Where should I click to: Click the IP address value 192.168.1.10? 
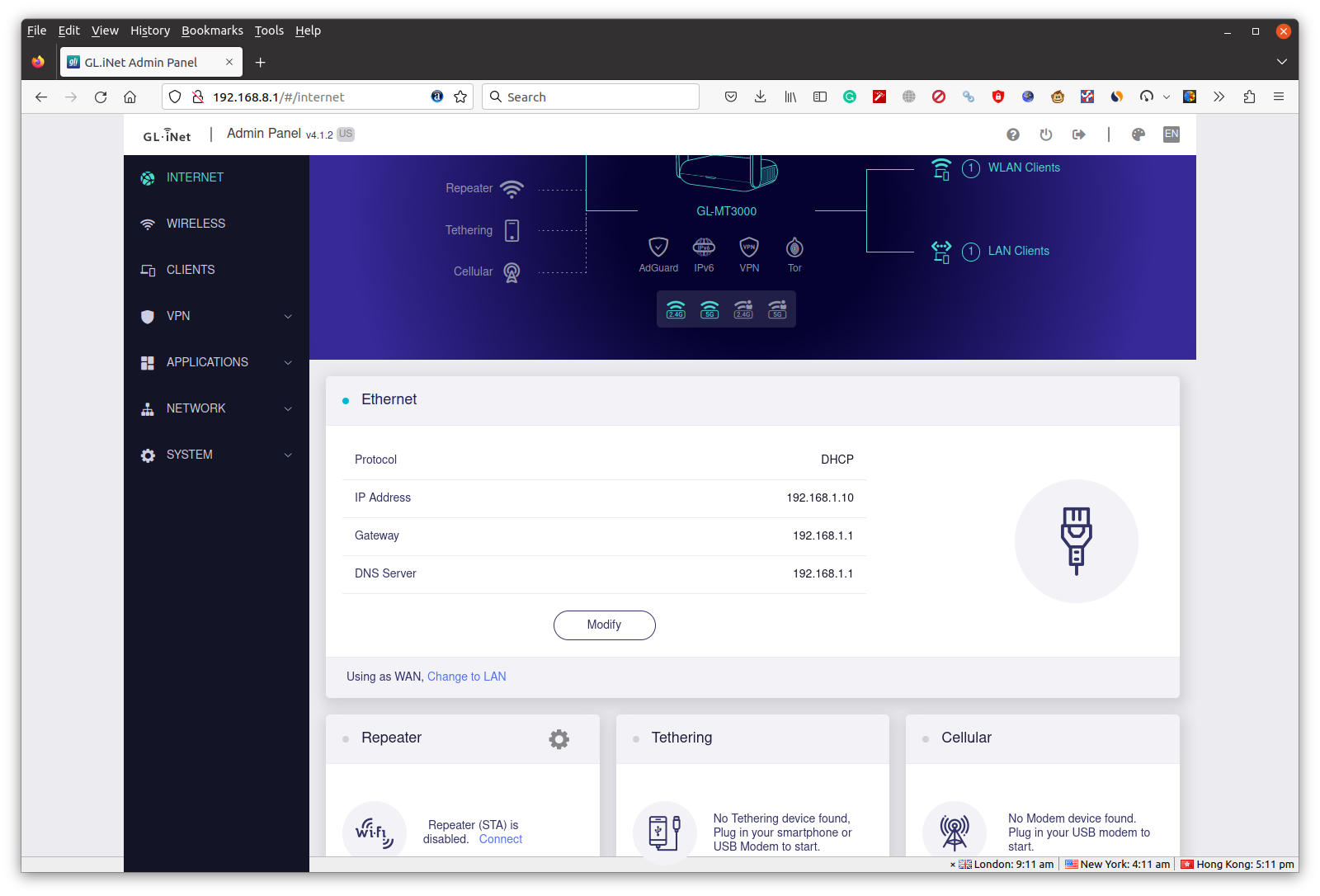point(820,498)
